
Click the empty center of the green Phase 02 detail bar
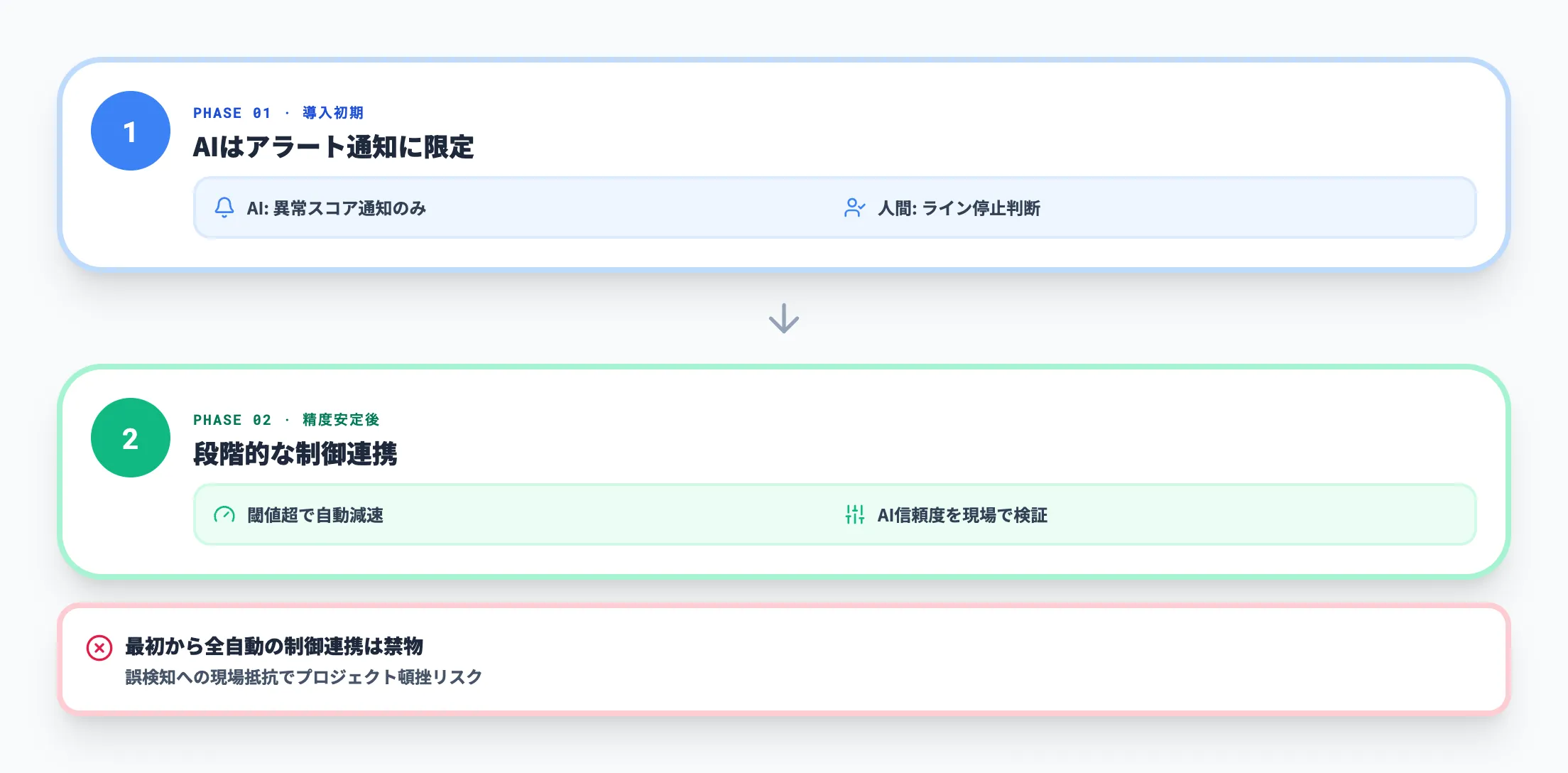(611, 514)
